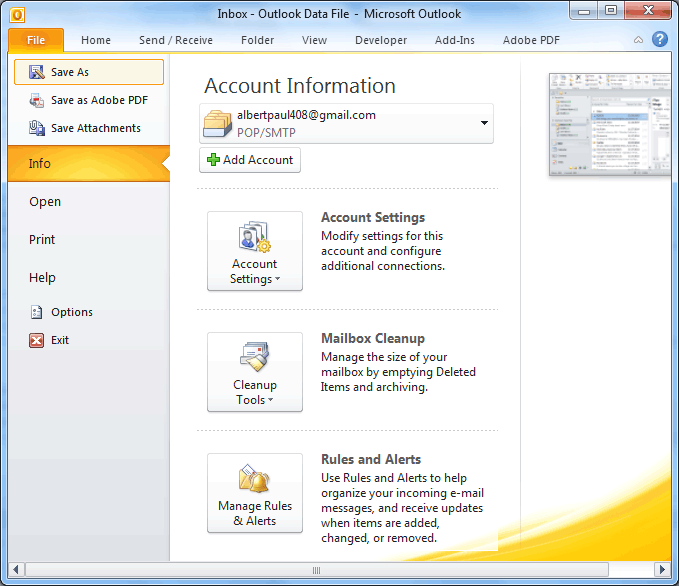
Task: Switch to the Developer tab
Action: (381, 40)
